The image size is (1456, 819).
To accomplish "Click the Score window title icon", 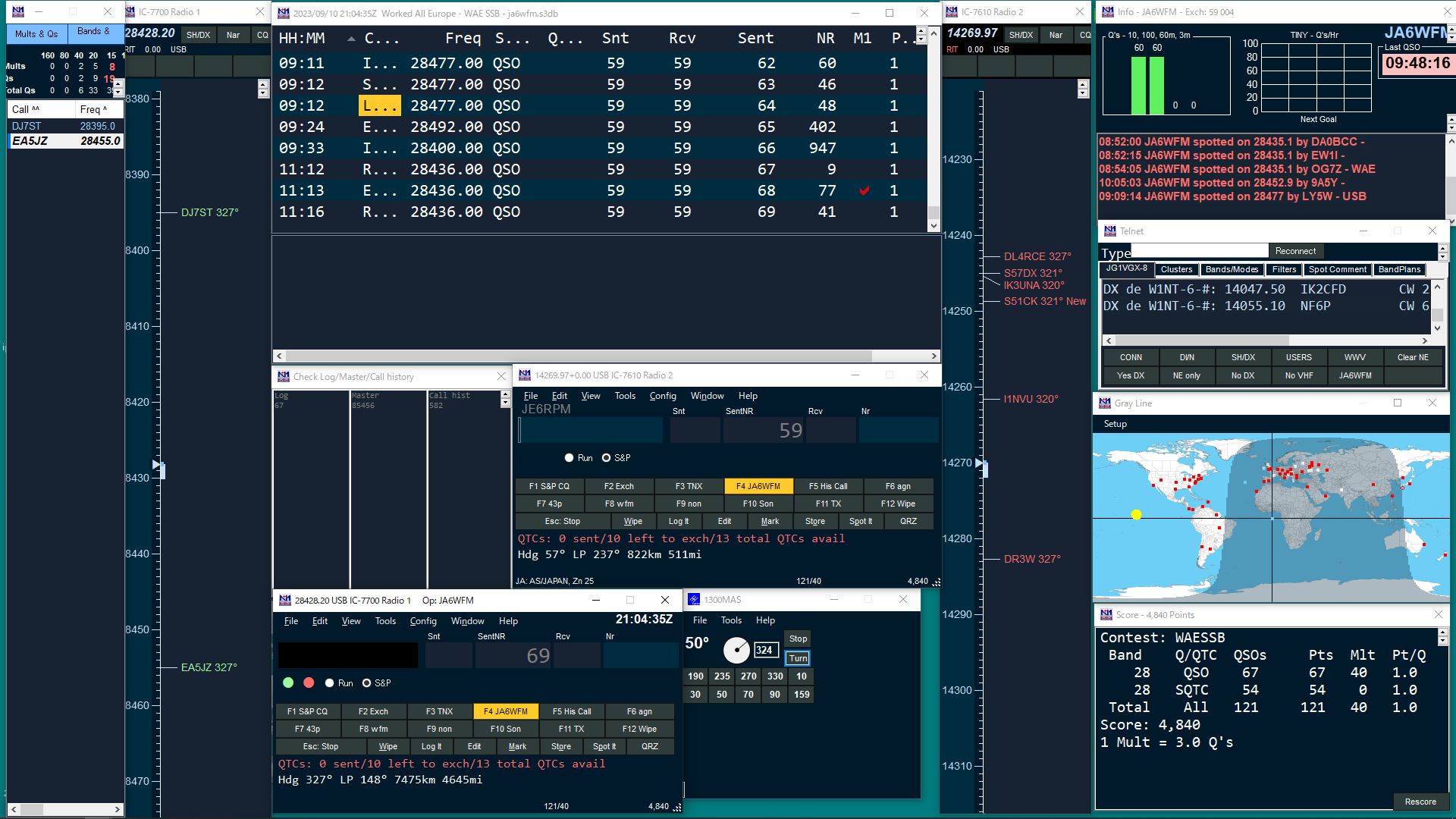I will pyautogui.click(x=1106, y=614).
